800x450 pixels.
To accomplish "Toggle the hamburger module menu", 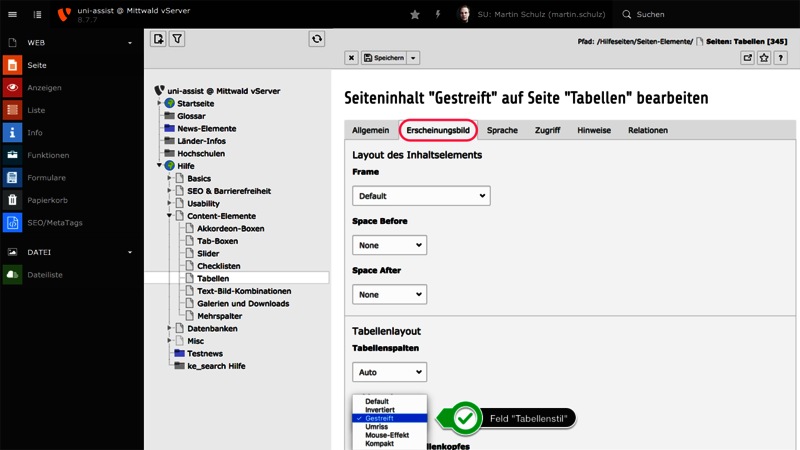I will tap(12, 14).
